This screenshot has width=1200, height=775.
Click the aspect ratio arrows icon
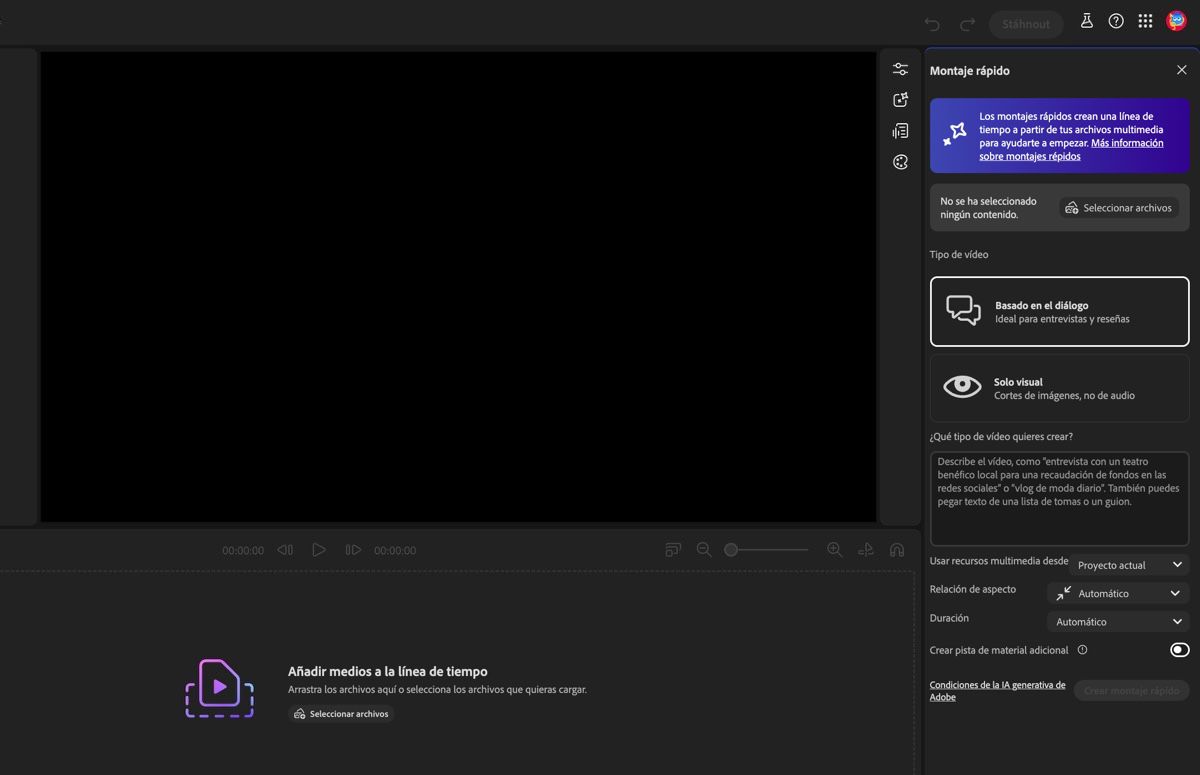pyautogui.click(x=1063, y=593)
